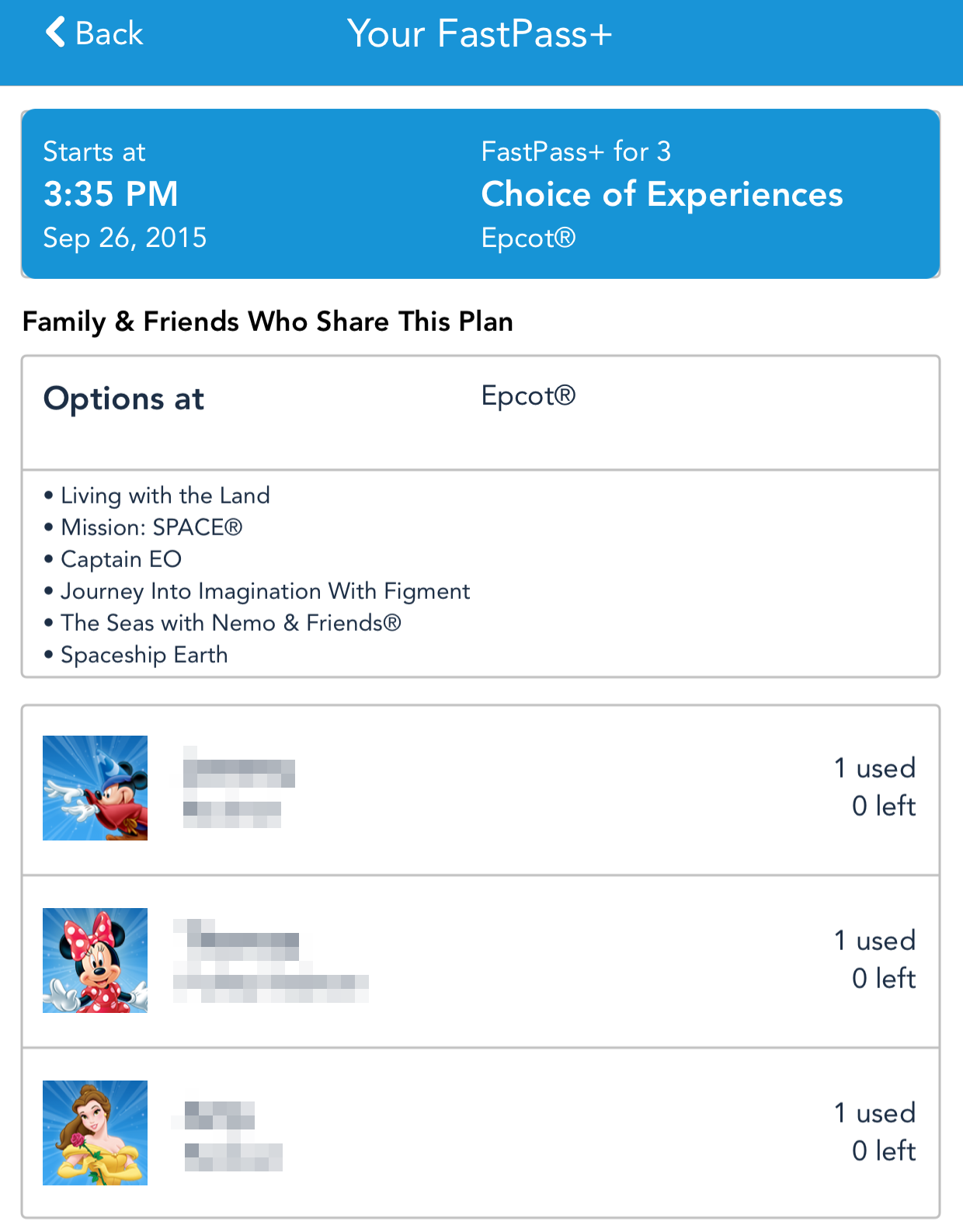Select the Mission: SPACE option
This screenshot has height=1232, width=963.
point(152,527)
